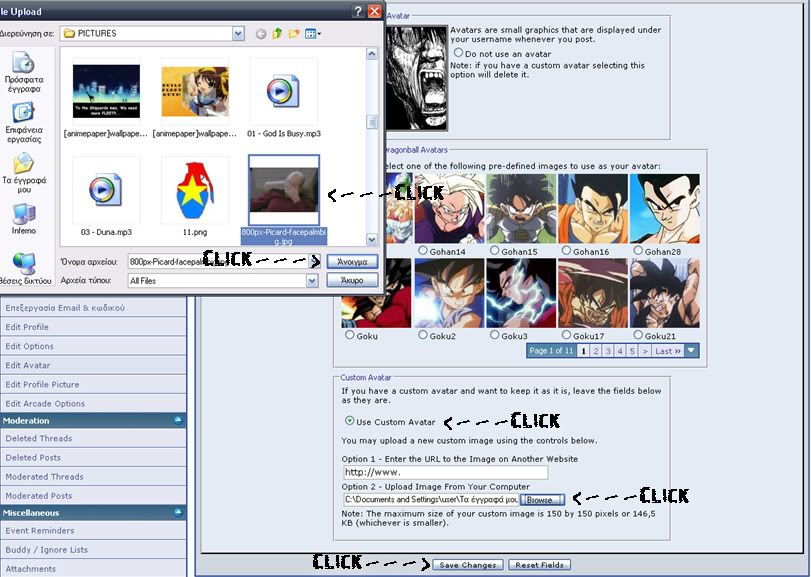Go to avatar page 2
This screenshot has height=577, width=811.
tap(596, 351)
